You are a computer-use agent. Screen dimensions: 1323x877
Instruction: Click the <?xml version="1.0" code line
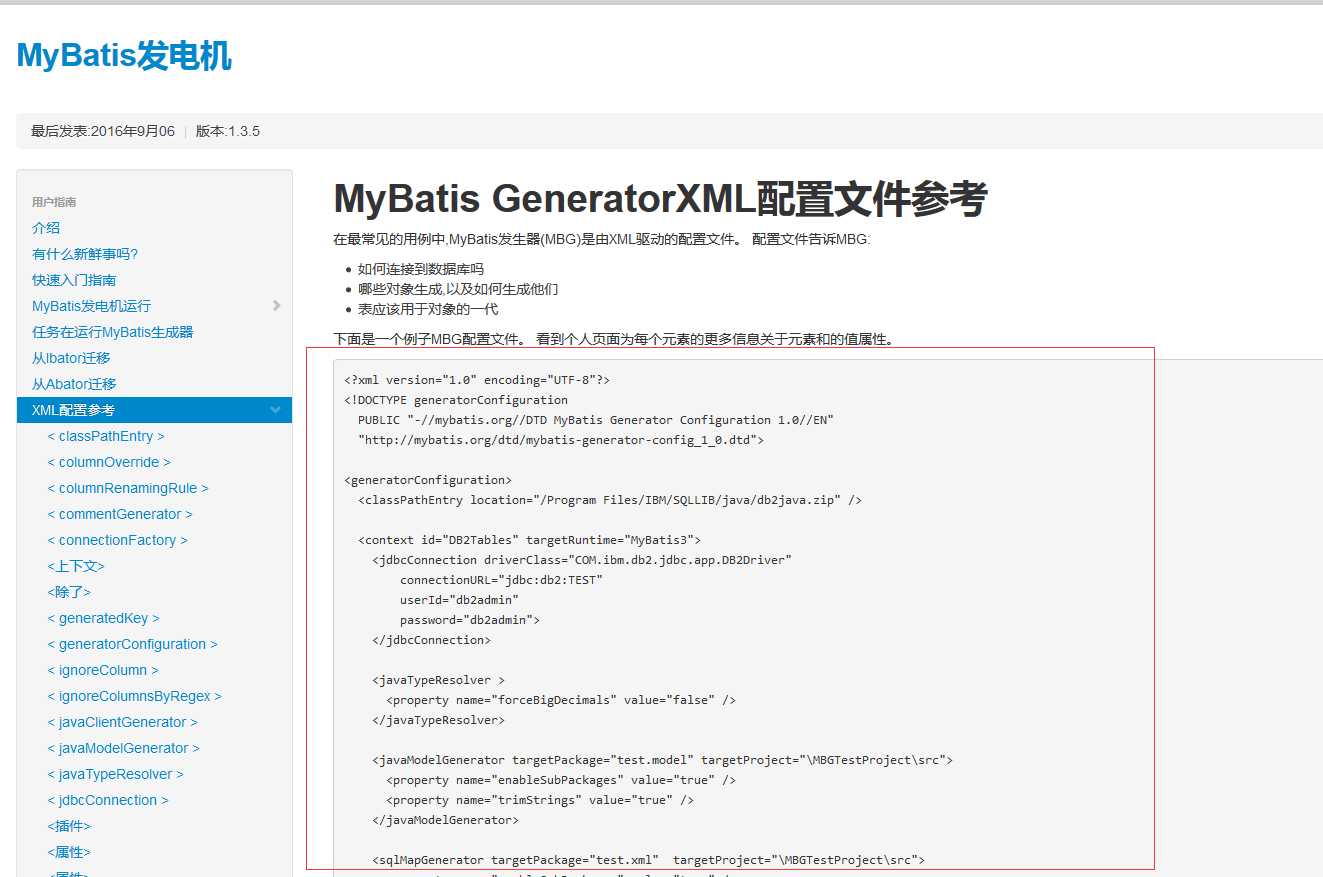pyautogui.click(x=477, y=380)
